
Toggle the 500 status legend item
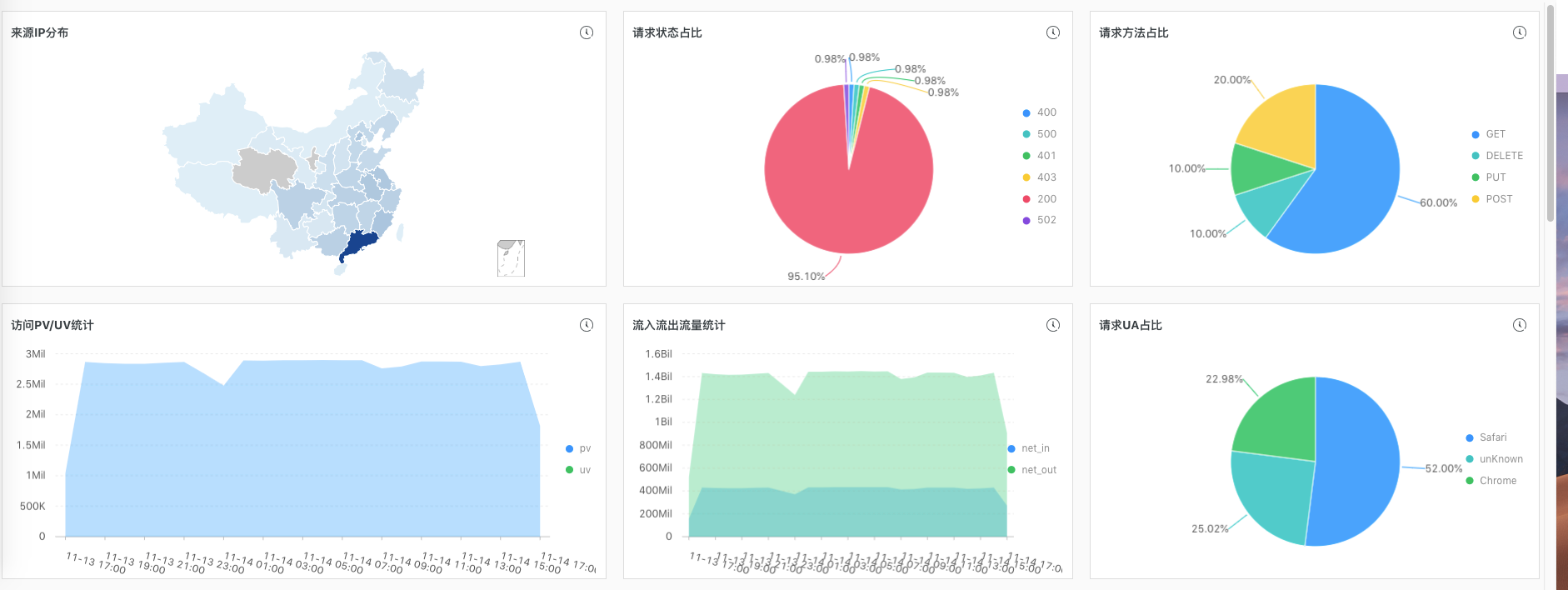(x=1040, y=134)
